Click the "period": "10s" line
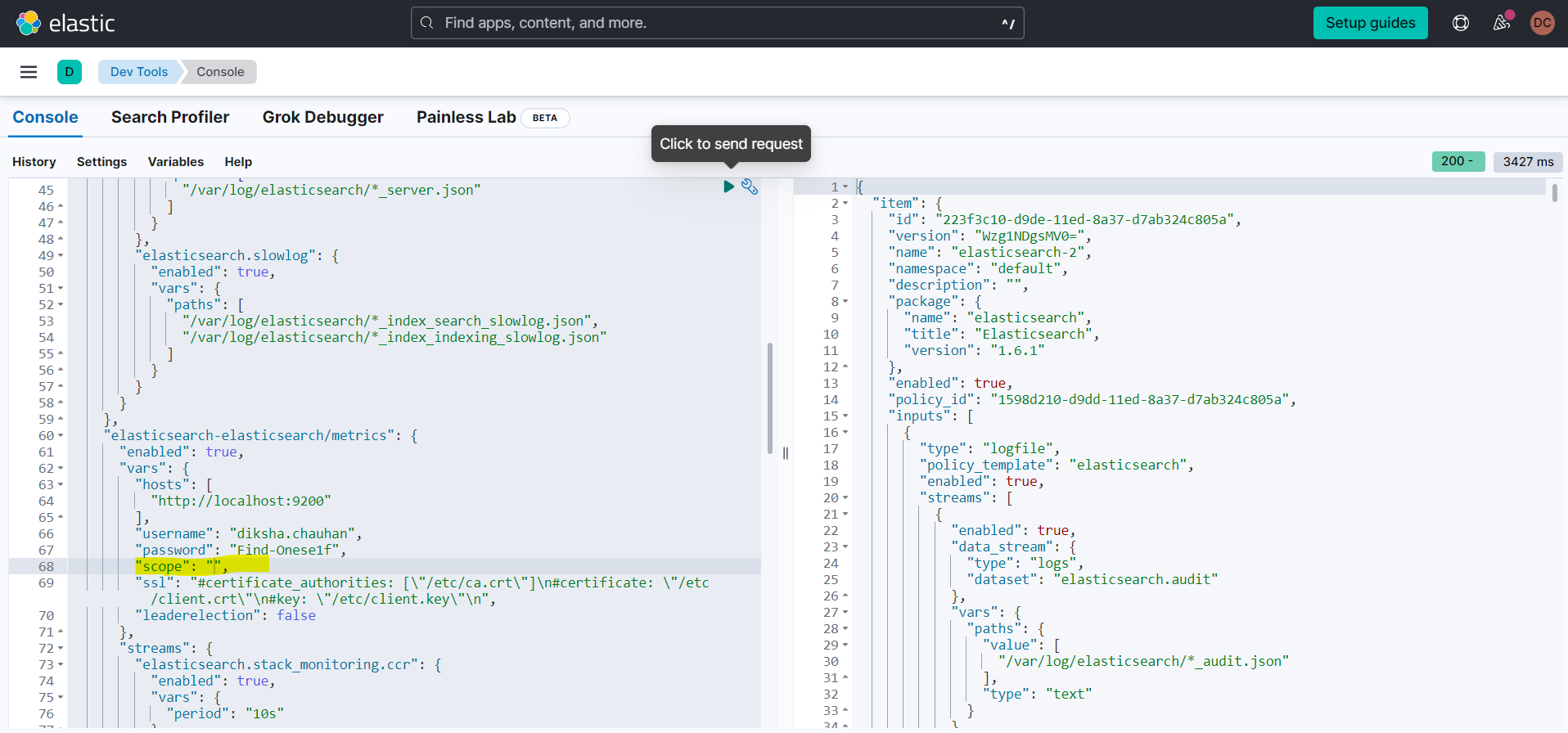Viewport: 1568px width, 733px height. coord(225,713)
